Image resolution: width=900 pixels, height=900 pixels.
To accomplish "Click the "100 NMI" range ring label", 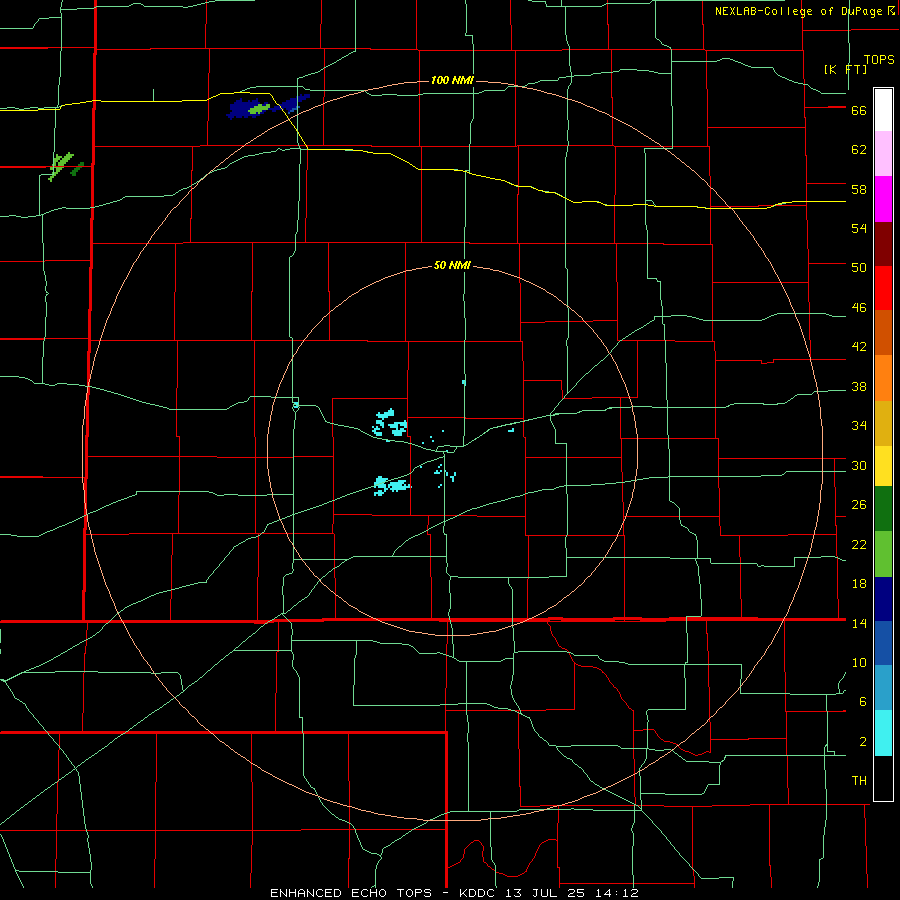I will tap(452, 80).
